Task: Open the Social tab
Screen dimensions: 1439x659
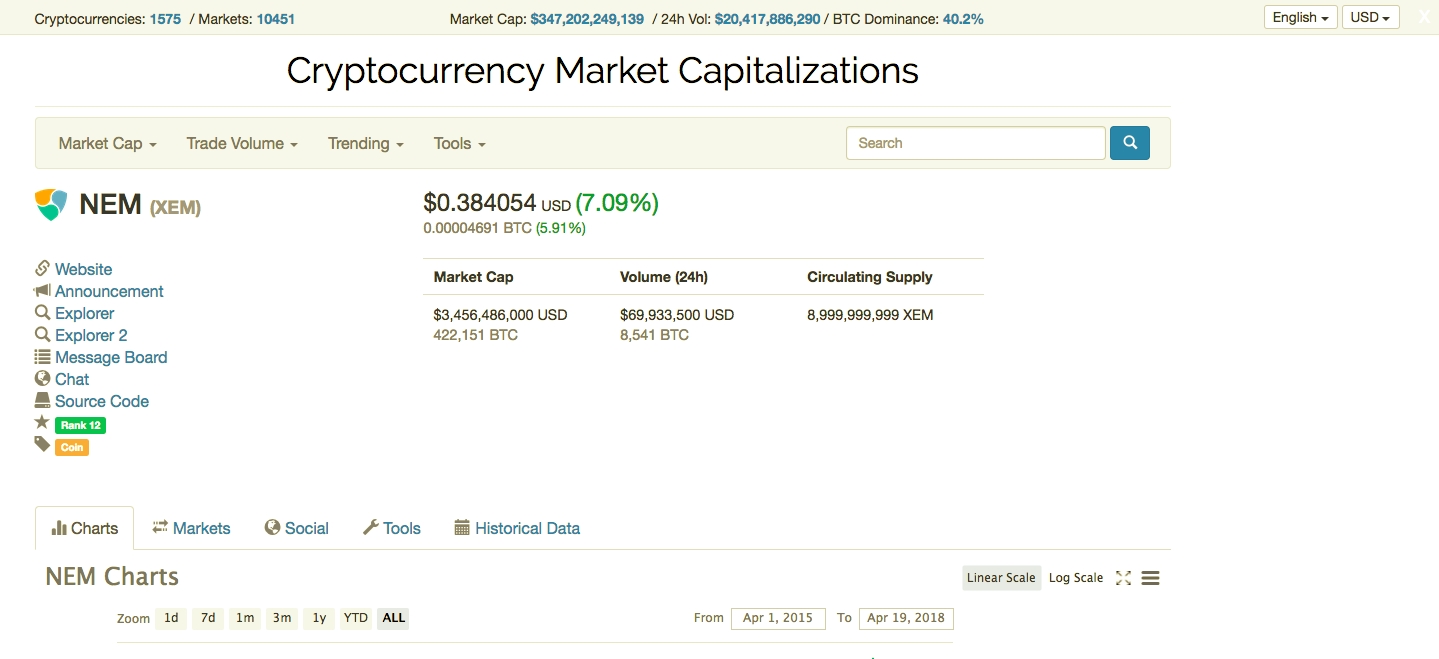Action: [x=296, y=528]
